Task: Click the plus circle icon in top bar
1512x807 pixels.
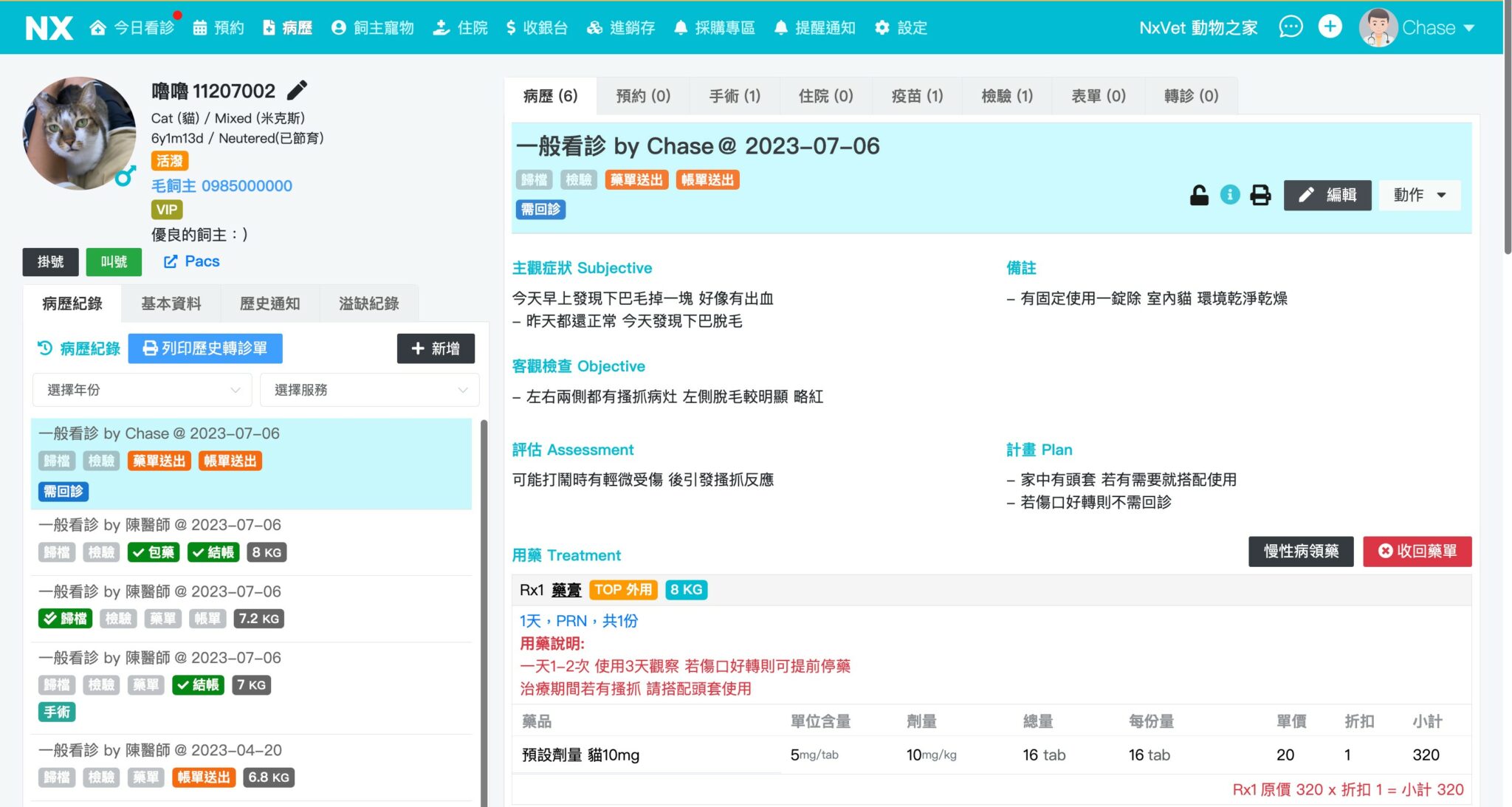Action: pos(1330,27)
